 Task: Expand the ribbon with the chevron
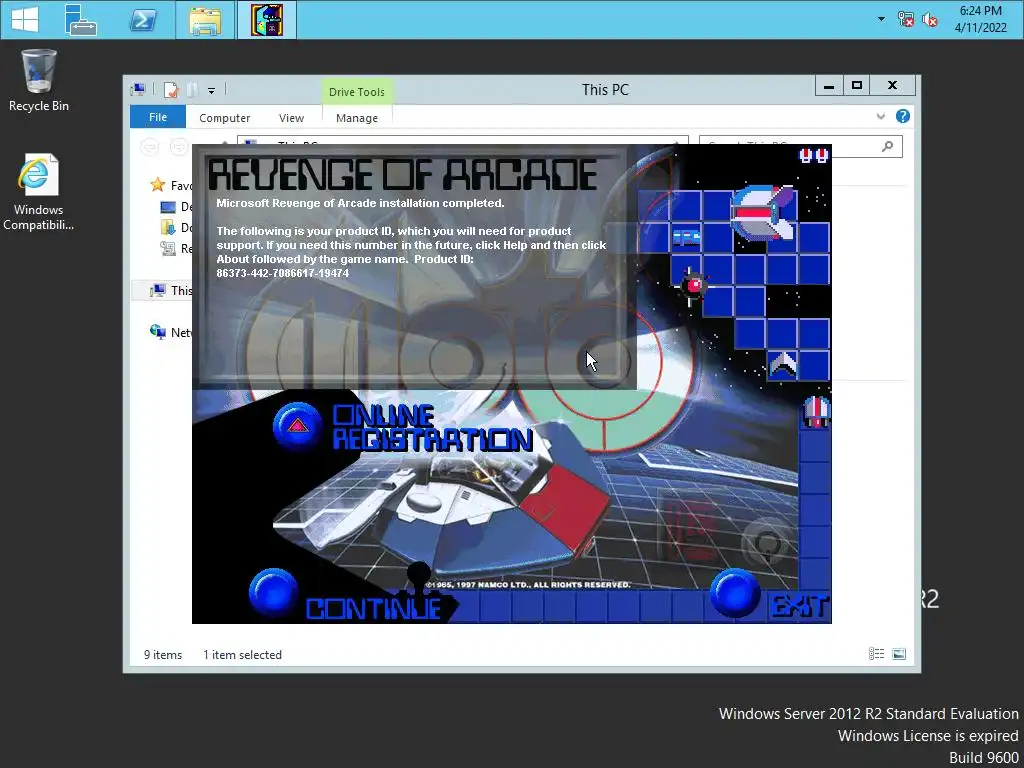881,116
